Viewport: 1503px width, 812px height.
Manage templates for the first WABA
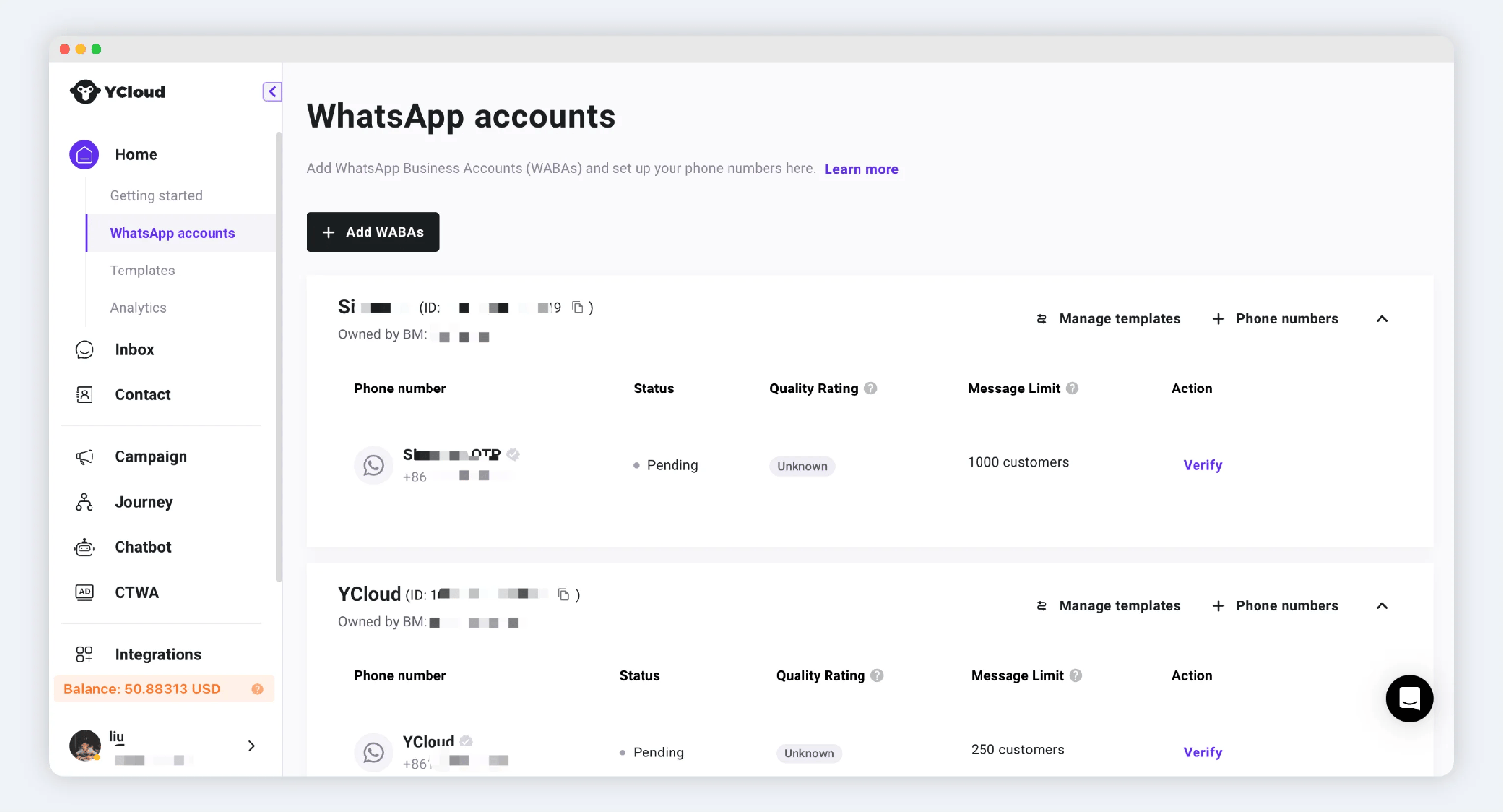pos(1108,319)
